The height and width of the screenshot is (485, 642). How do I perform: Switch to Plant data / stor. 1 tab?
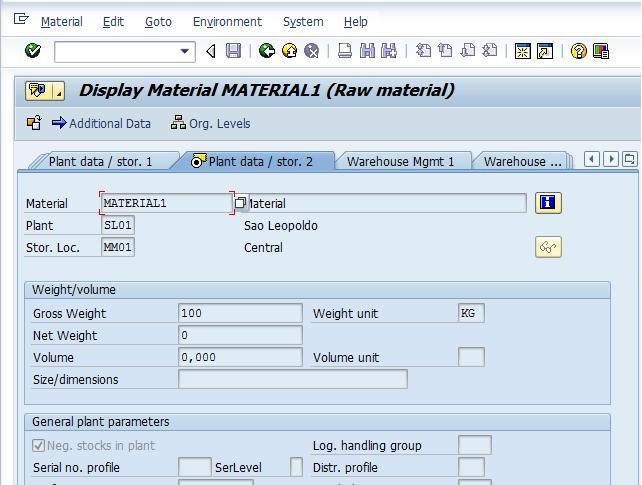[100, 161]
